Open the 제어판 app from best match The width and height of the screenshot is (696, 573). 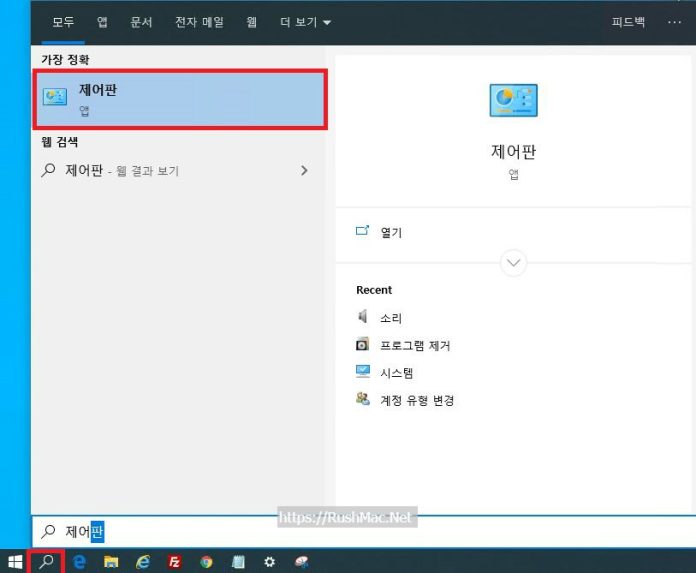pos(180,99)
